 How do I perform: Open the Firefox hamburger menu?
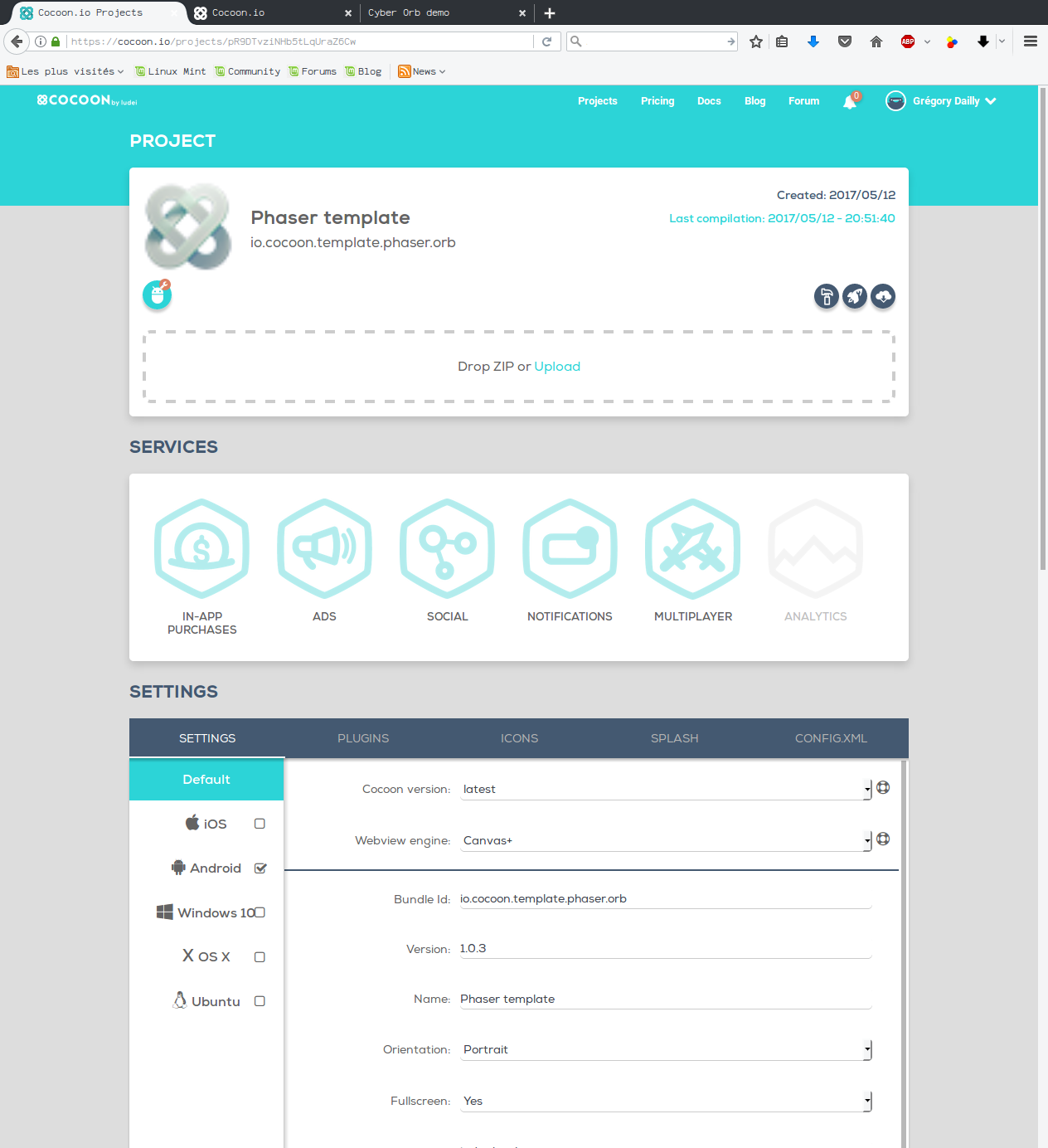coord(1031,41)
